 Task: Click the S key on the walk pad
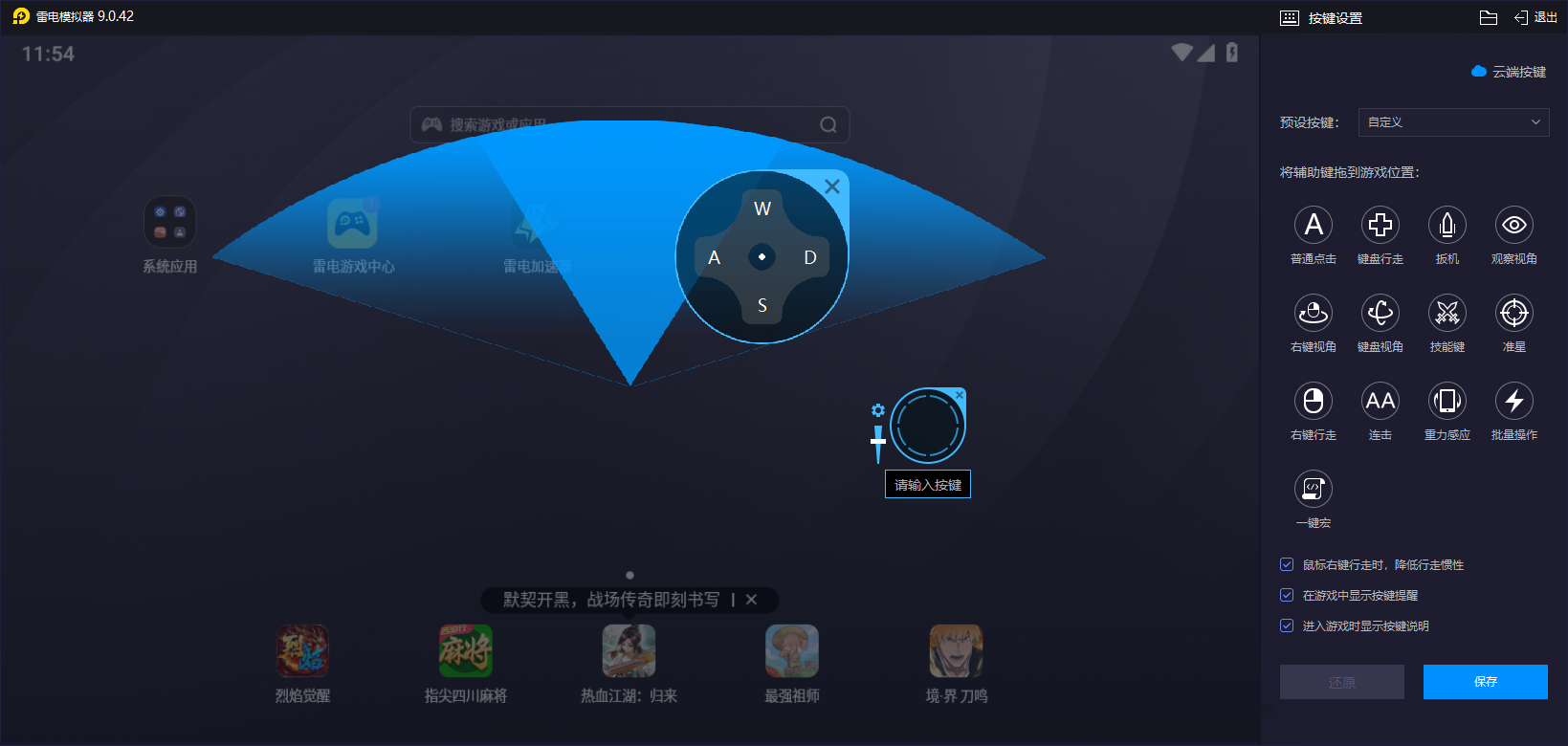point(762,305)
